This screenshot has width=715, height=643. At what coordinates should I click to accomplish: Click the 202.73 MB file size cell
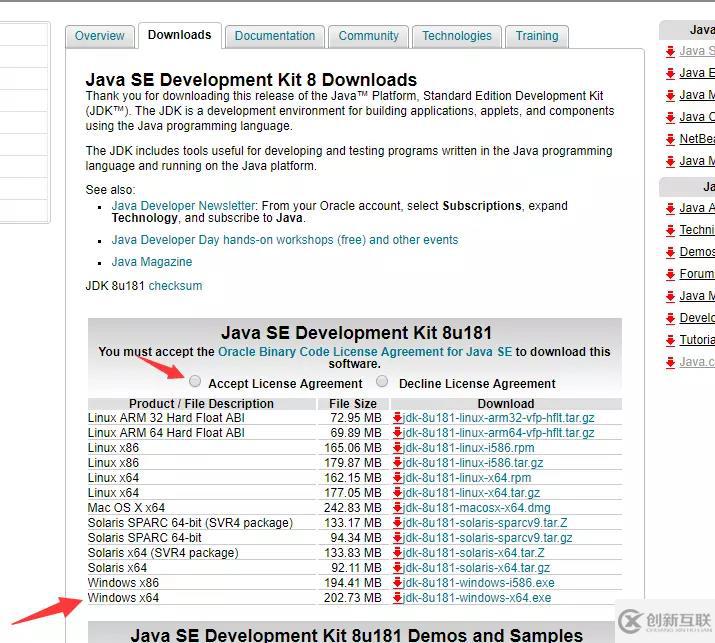[x=352, y=598]
